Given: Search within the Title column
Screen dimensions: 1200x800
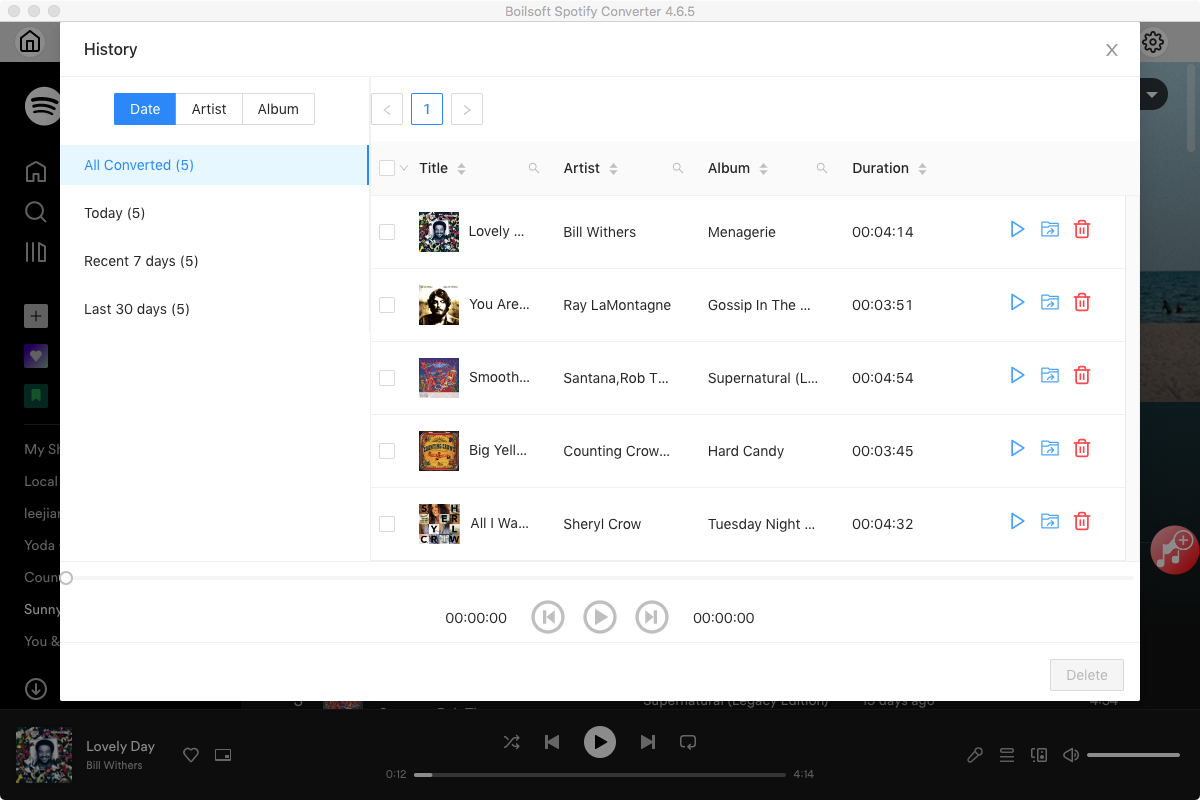Looking at the screenshot, I should coord(534,169).
